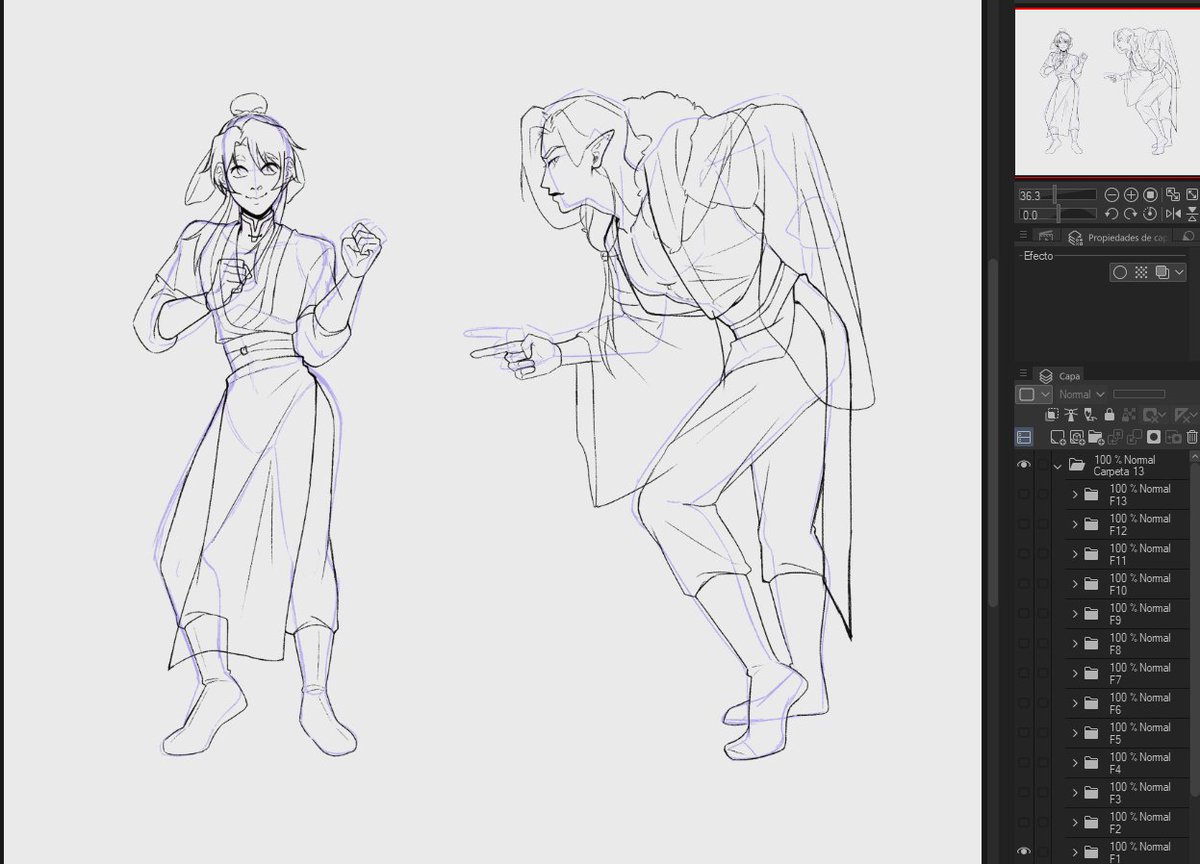The height and width of the screenshot is (864, 1200).
Task: Click the canvas vertical scrollbar
Action: tap(993, 432)
